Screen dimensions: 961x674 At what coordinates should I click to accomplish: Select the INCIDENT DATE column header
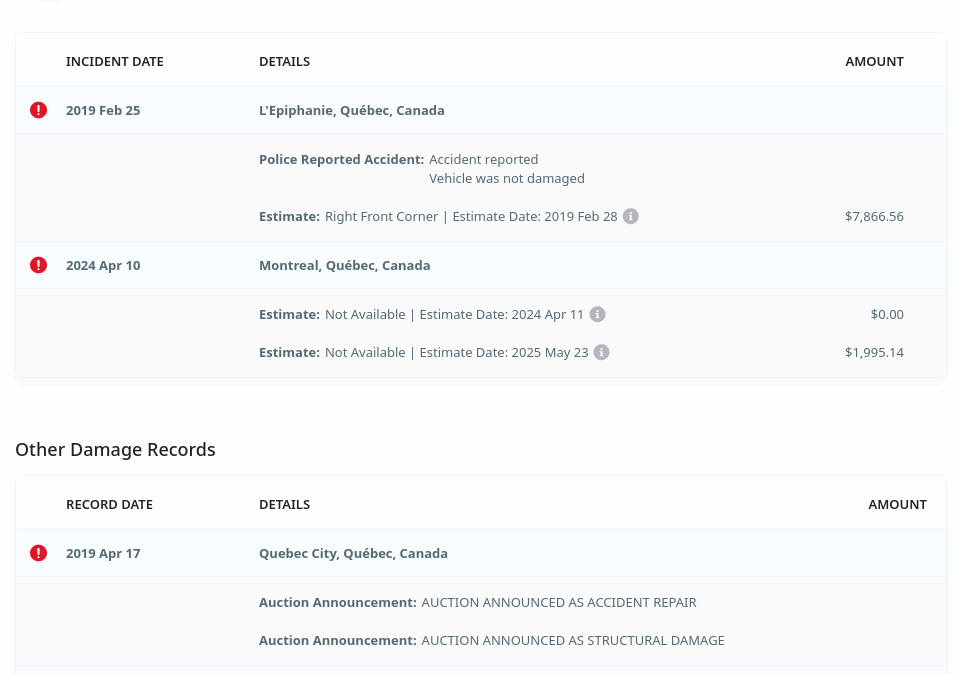(x=114, y=61)
